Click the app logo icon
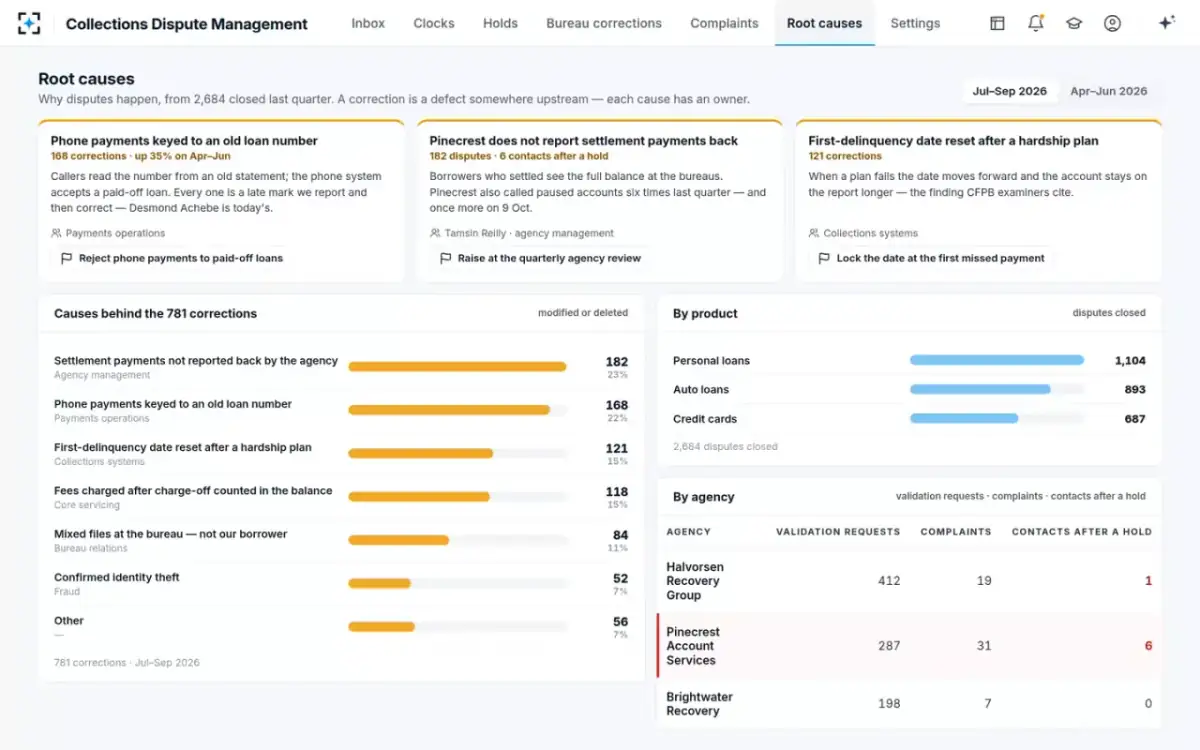The image size is (1200, 750). (30, 23)
